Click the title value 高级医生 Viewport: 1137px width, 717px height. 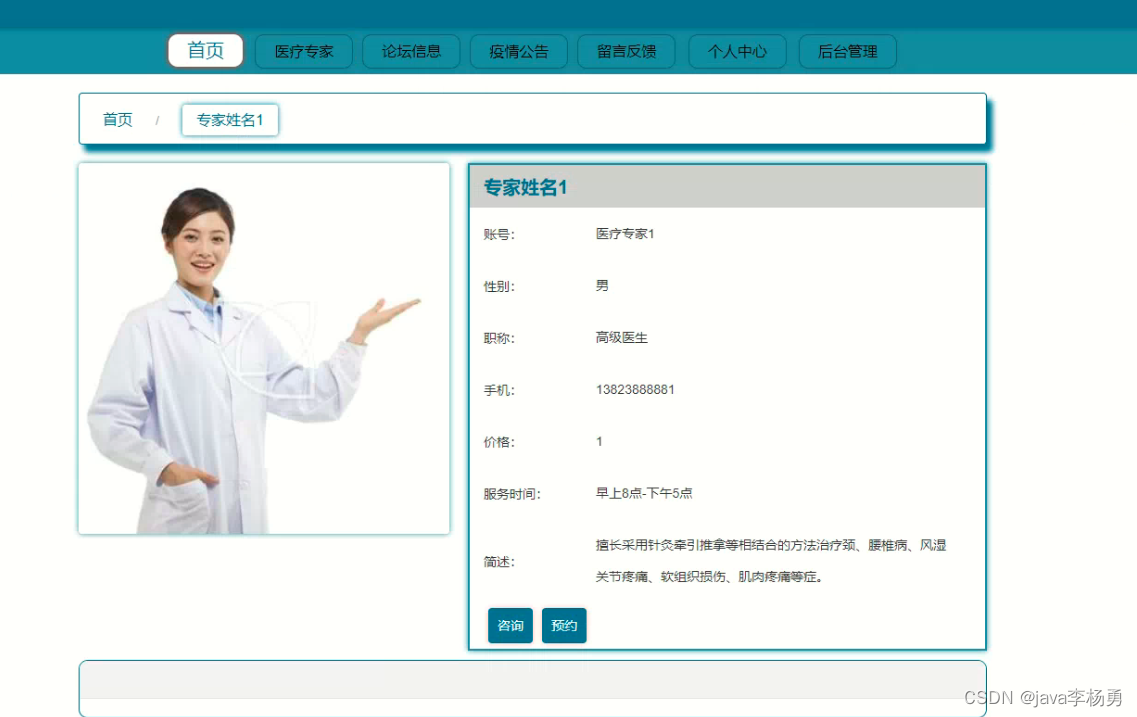(x=621, y=337)
